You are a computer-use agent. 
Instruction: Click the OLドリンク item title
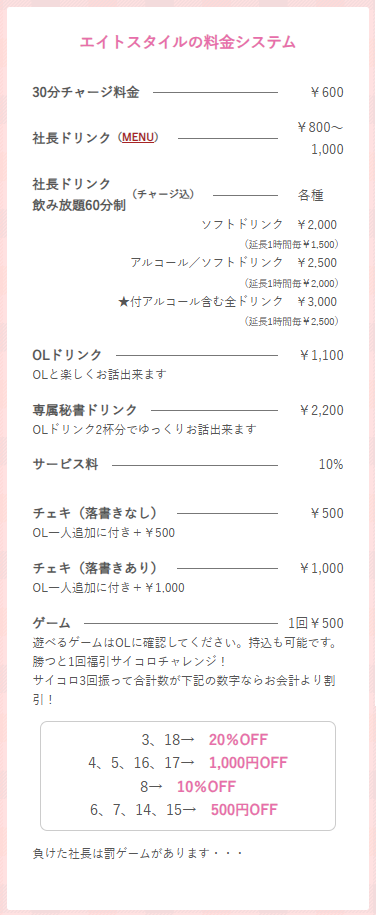67,355
